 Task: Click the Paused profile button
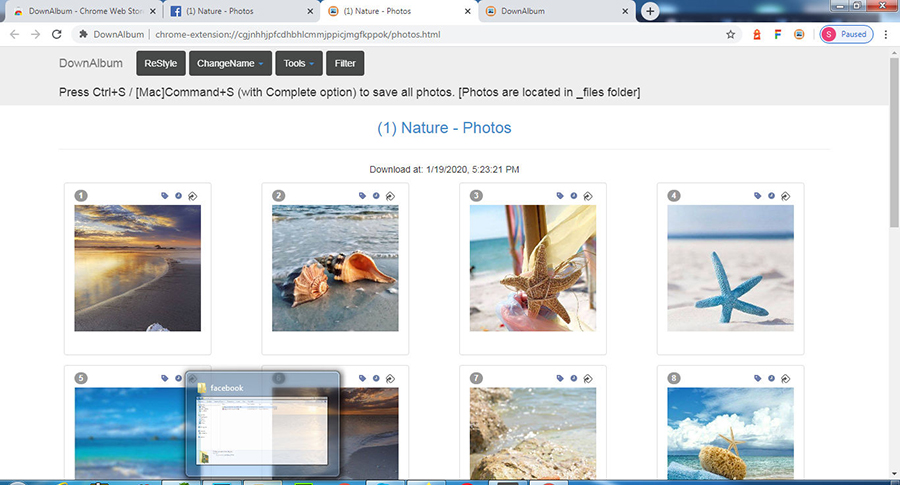tap(846, 34)
